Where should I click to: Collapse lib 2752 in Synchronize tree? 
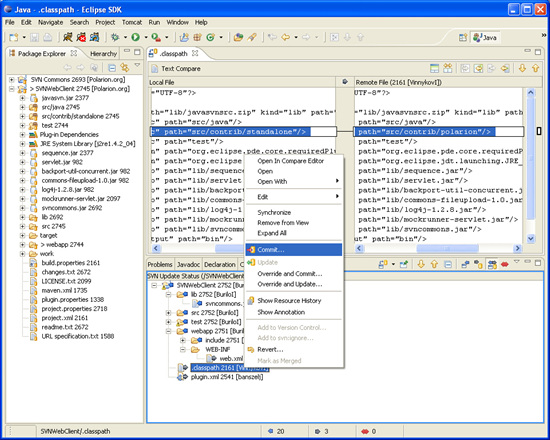pos(168,294)
